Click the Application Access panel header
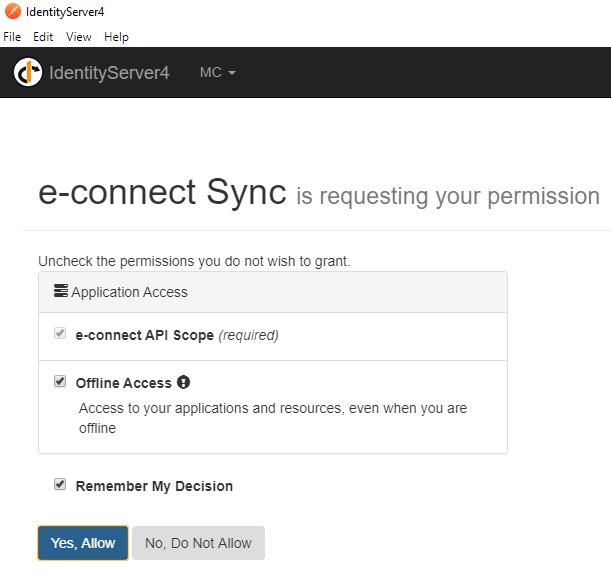This screenshot has height=578, width=611. [273, 292]
